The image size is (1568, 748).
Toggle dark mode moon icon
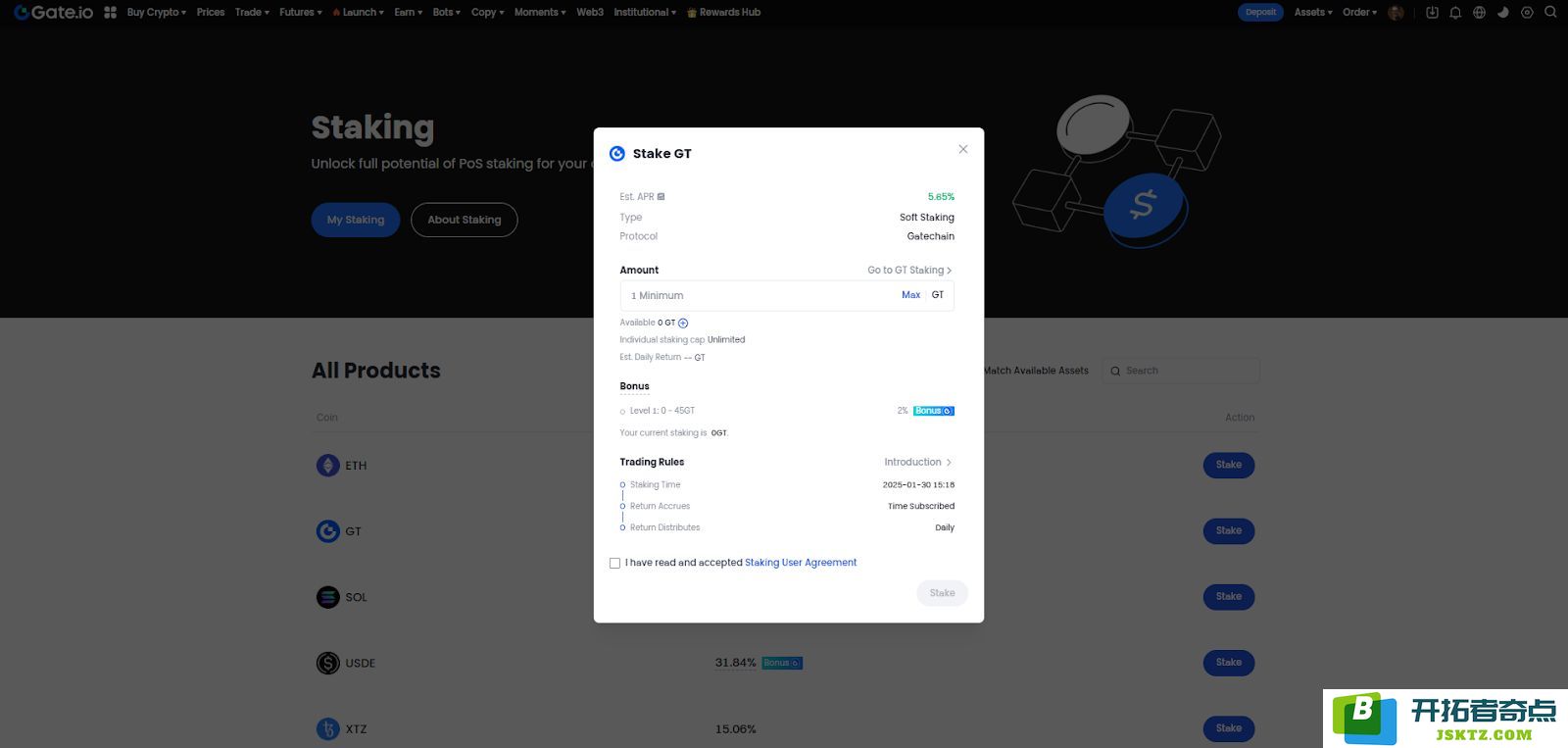point(1503,13)
